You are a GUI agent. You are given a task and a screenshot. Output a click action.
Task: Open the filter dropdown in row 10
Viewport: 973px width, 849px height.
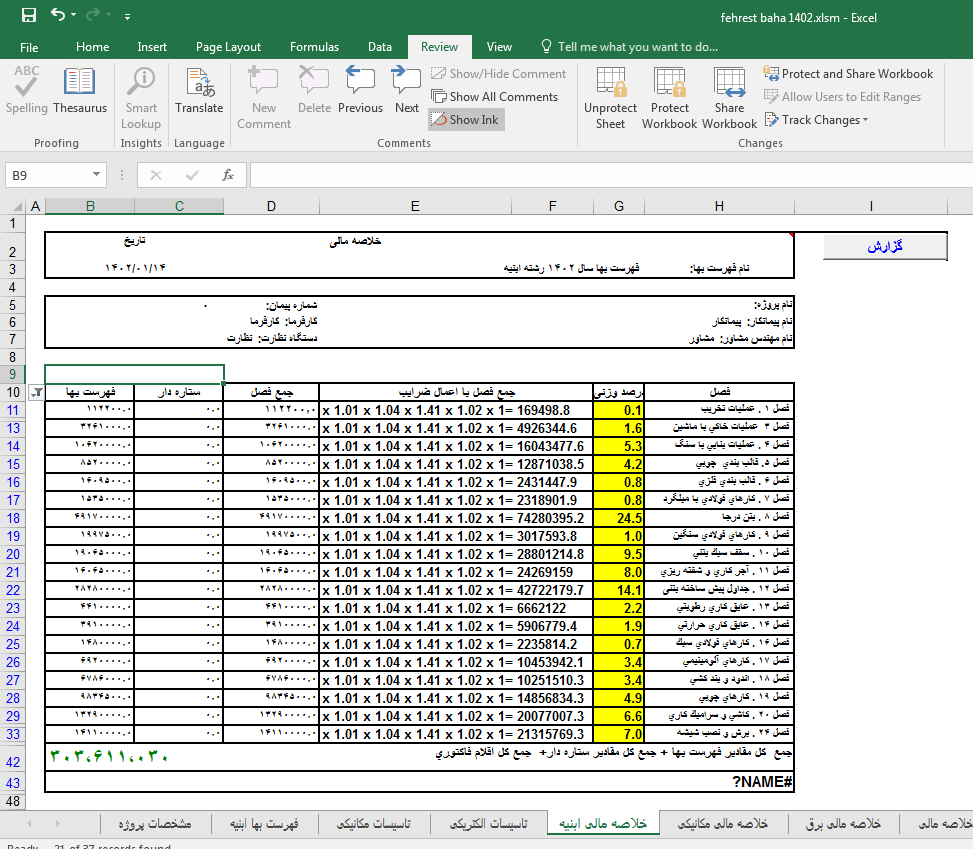click(x=37, y=392)
